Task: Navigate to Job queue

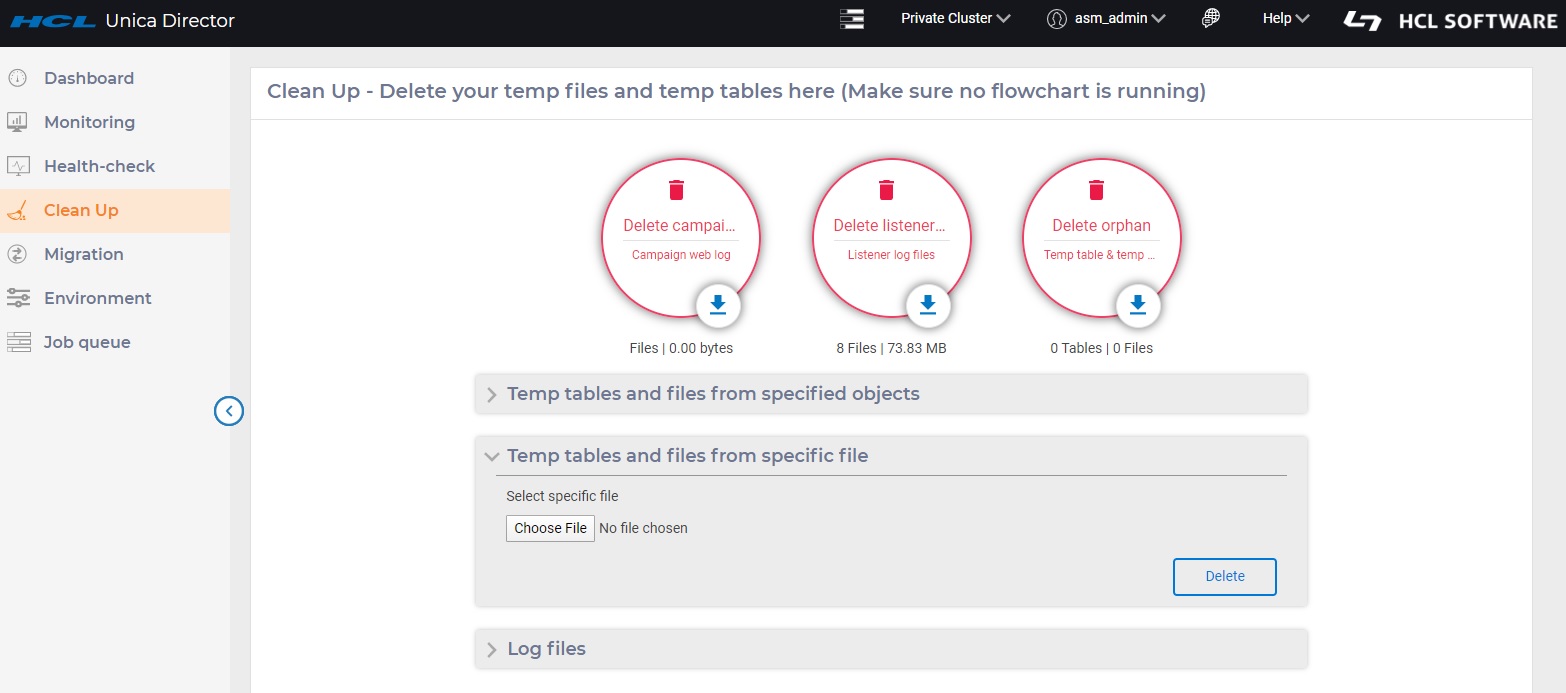Action: coord(87,342)
